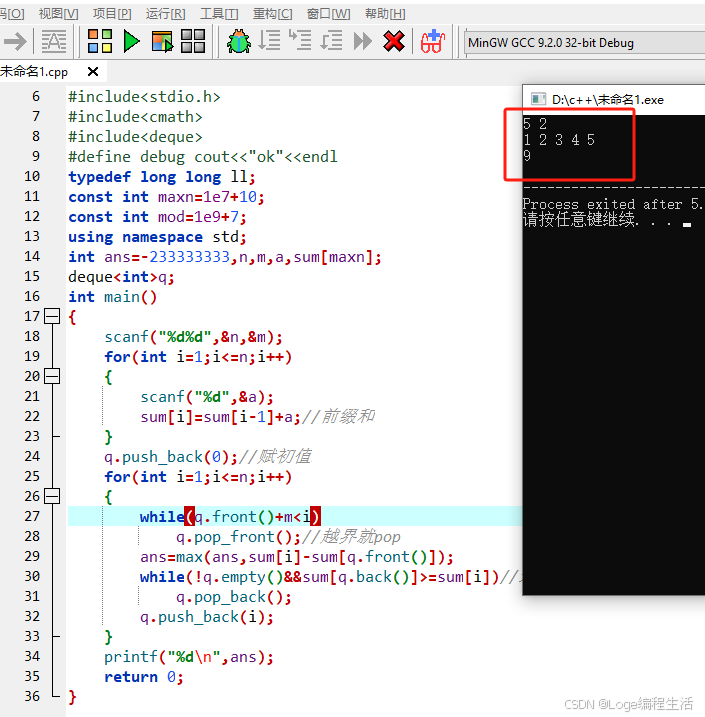Open the 工具[T] menu

pos(219,14)
